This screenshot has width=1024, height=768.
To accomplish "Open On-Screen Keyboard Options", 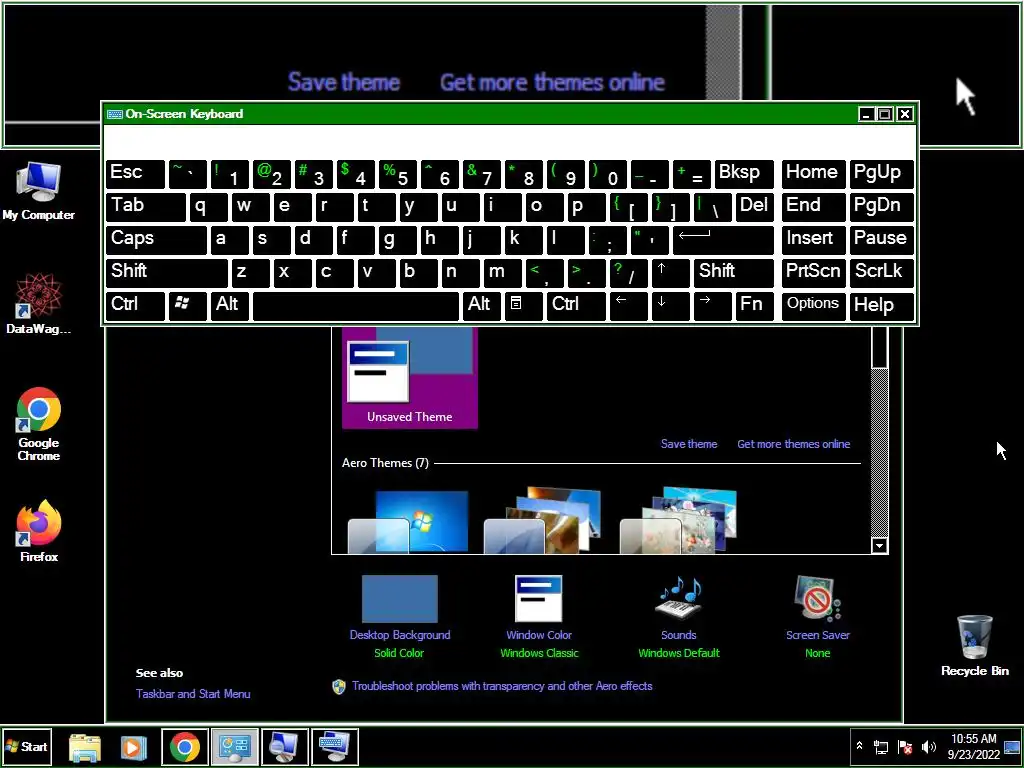I will pyautogui.click(x=813, y=304).
